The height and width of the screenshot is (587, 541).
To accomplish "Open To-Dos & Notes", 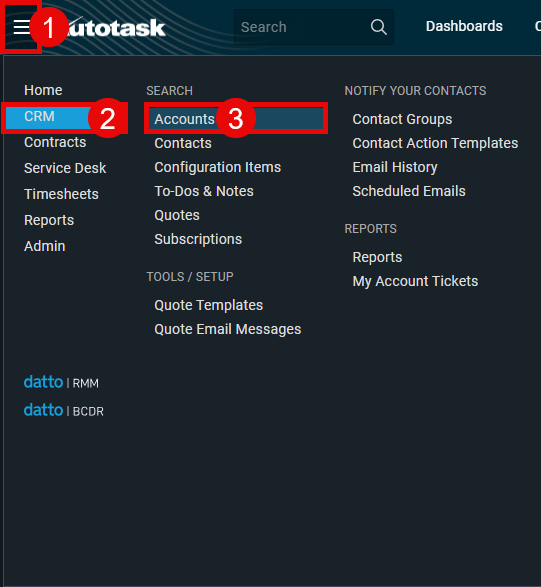I will pyautogui.click(x=204, y=191).
